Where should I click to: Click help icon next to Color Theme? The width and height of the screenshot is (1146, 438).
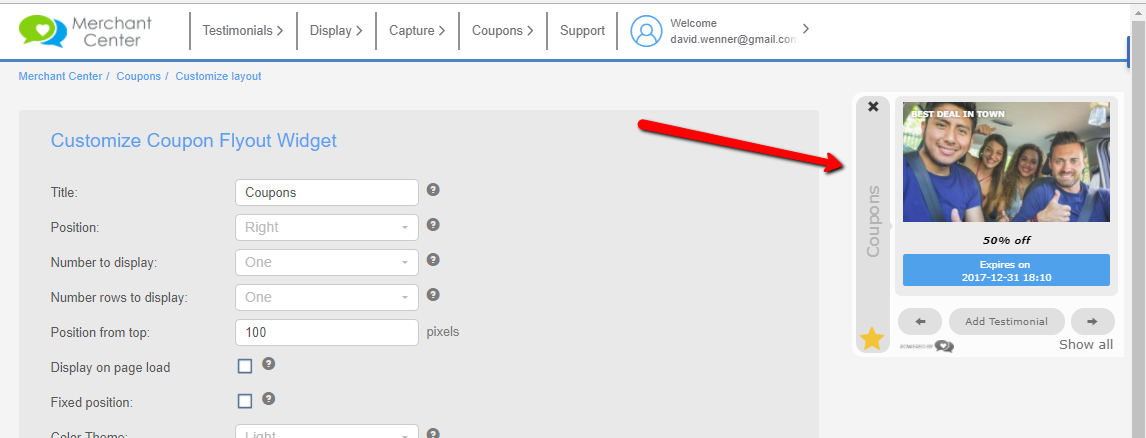click(433, 434)
